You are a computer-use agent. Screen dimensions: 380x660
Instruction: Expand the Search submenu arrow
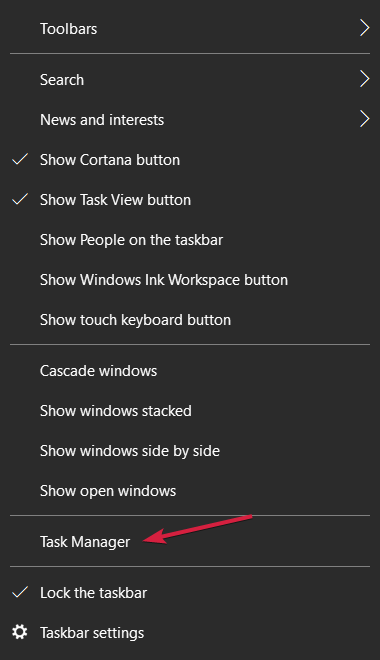point(364,79)
